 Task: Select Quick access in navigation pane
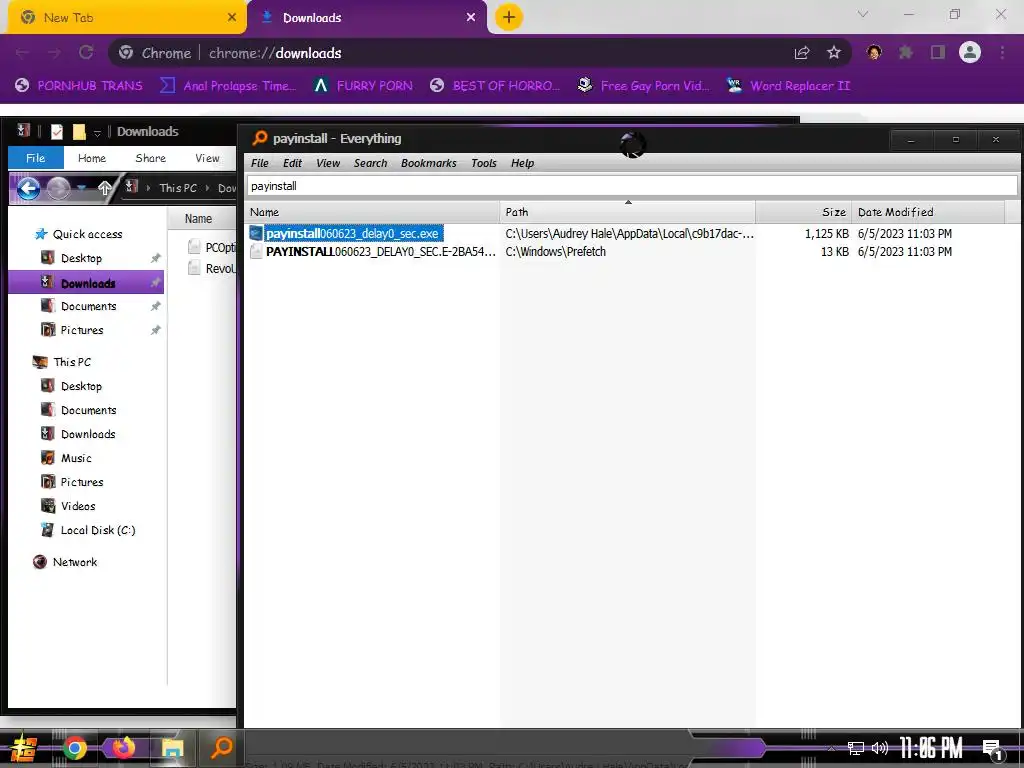(88, 234)
